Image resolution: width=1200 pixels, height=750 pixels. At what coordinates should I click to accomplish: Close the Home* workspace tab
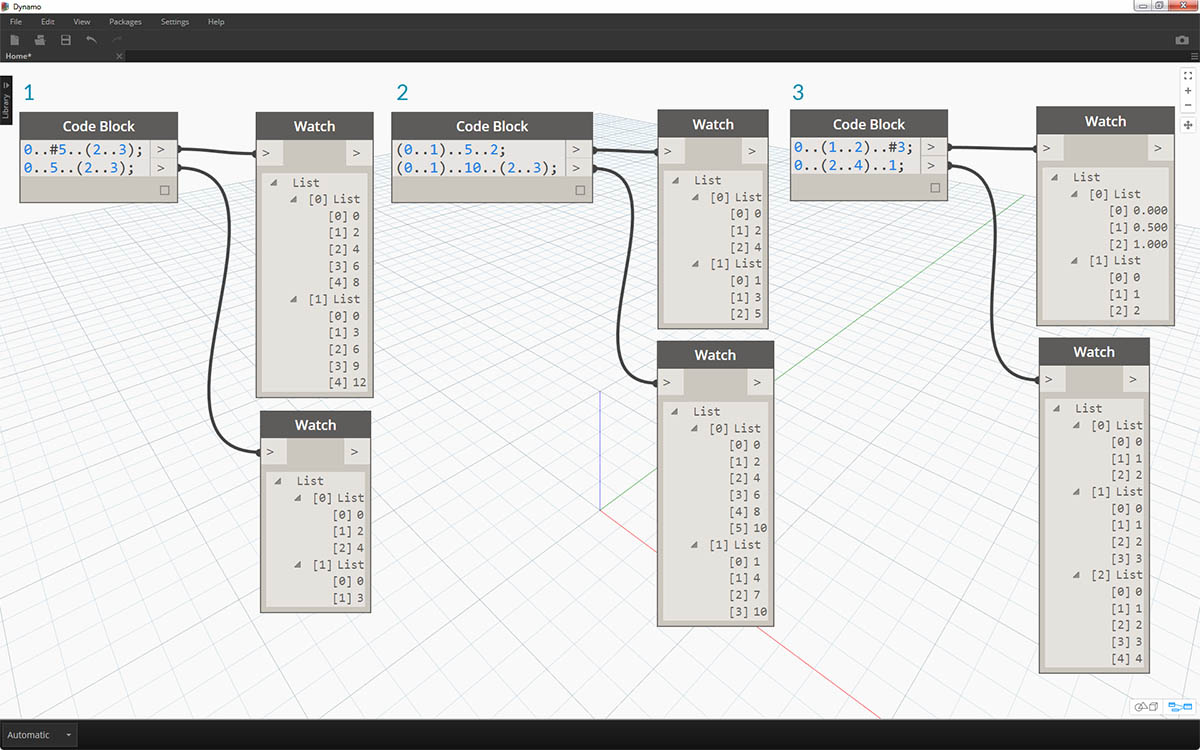click(119, 56)
